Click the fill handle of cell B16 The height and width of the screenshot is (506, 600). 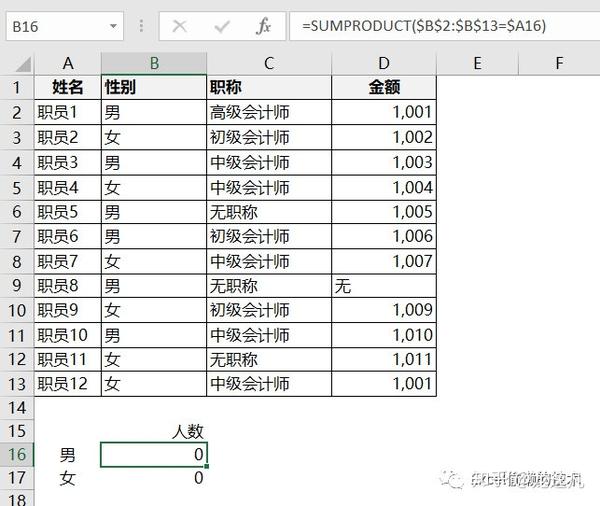[207, 466]
